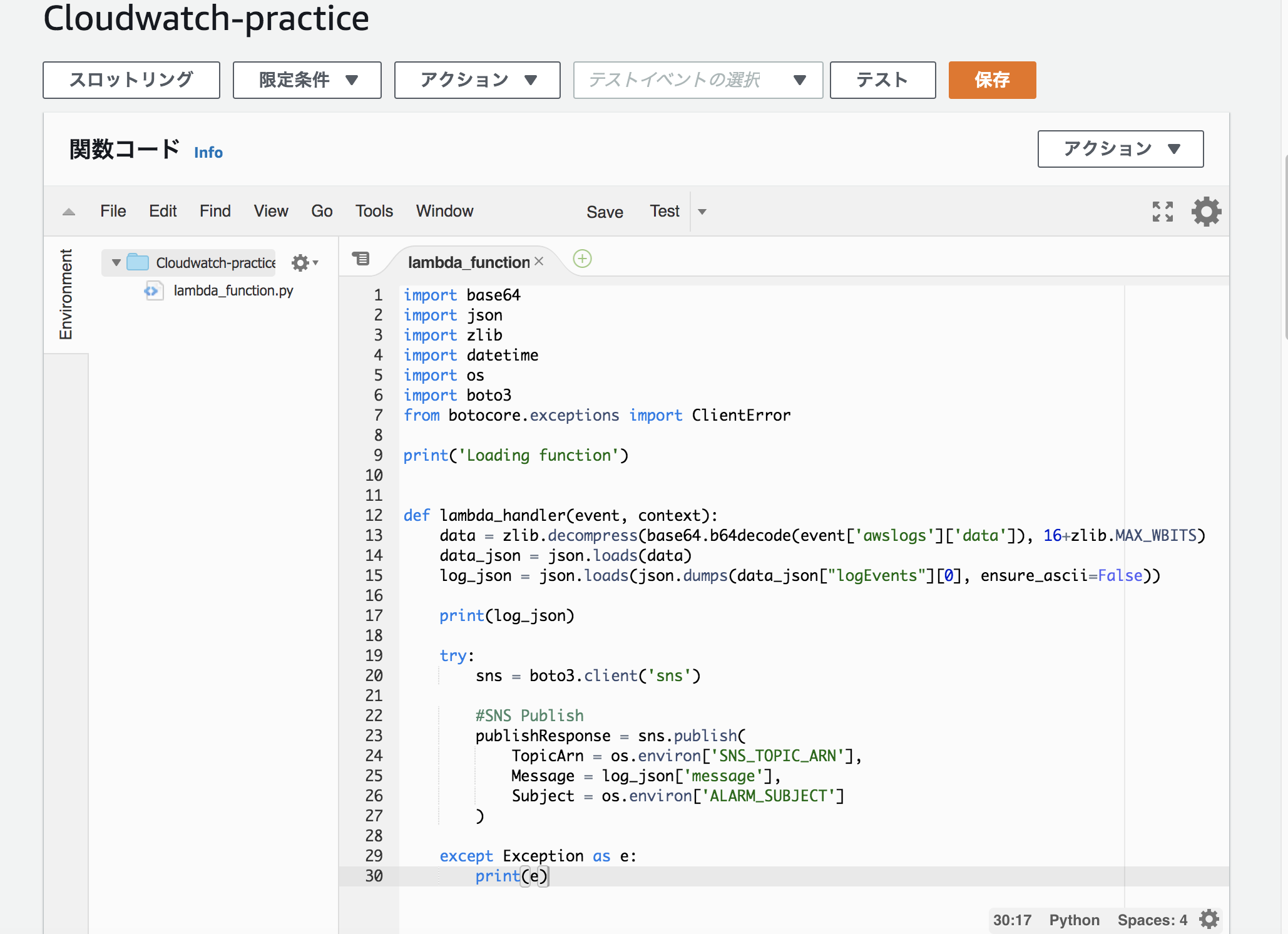The width and height of the screenshot is (1288, 934).
Task: Open the Tools menu
Action: [374, 212]
